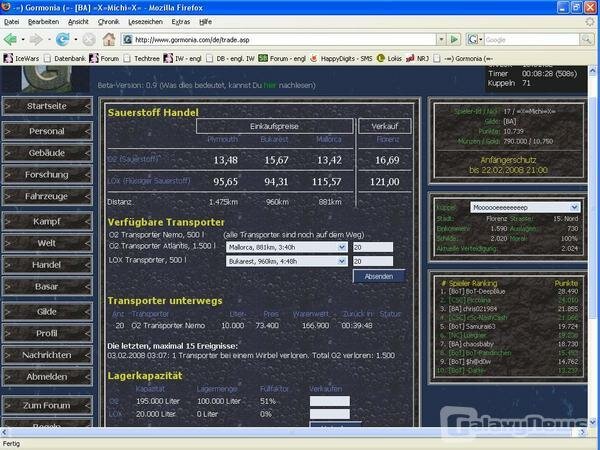600x450 pixels.
Task: Click the Stop loading icon
Action: 87,39
